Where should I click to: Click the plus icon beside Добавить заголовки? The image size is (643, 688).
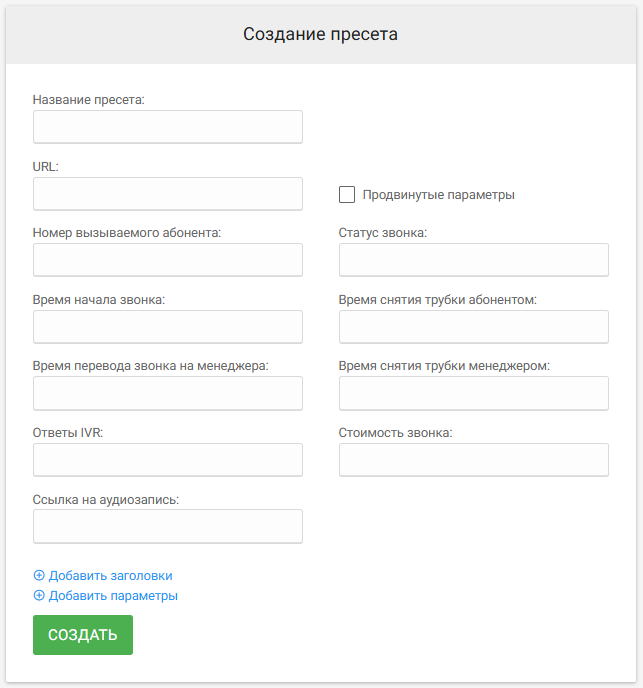[39, 575]
